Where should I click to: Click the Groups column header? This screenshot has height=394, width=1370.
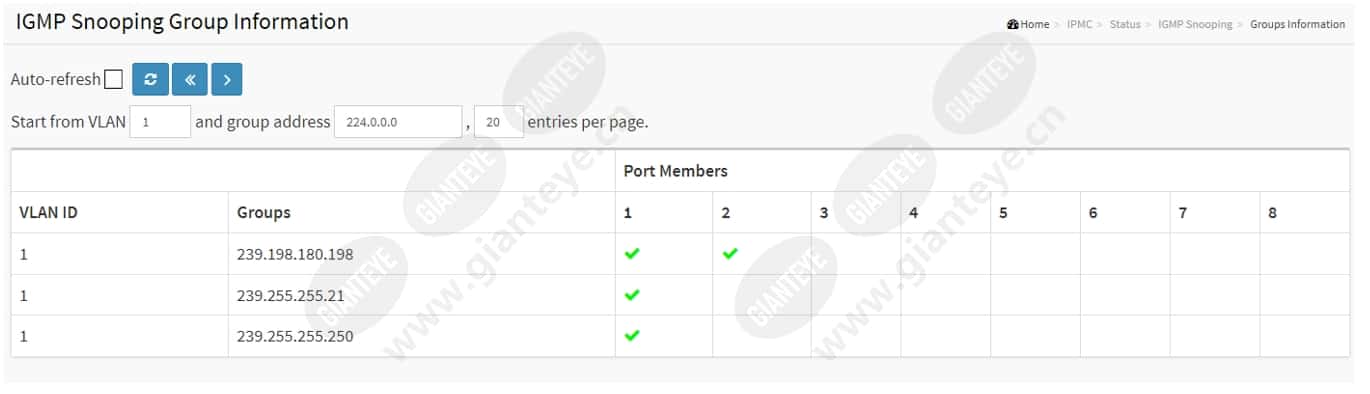click(264, 212)
